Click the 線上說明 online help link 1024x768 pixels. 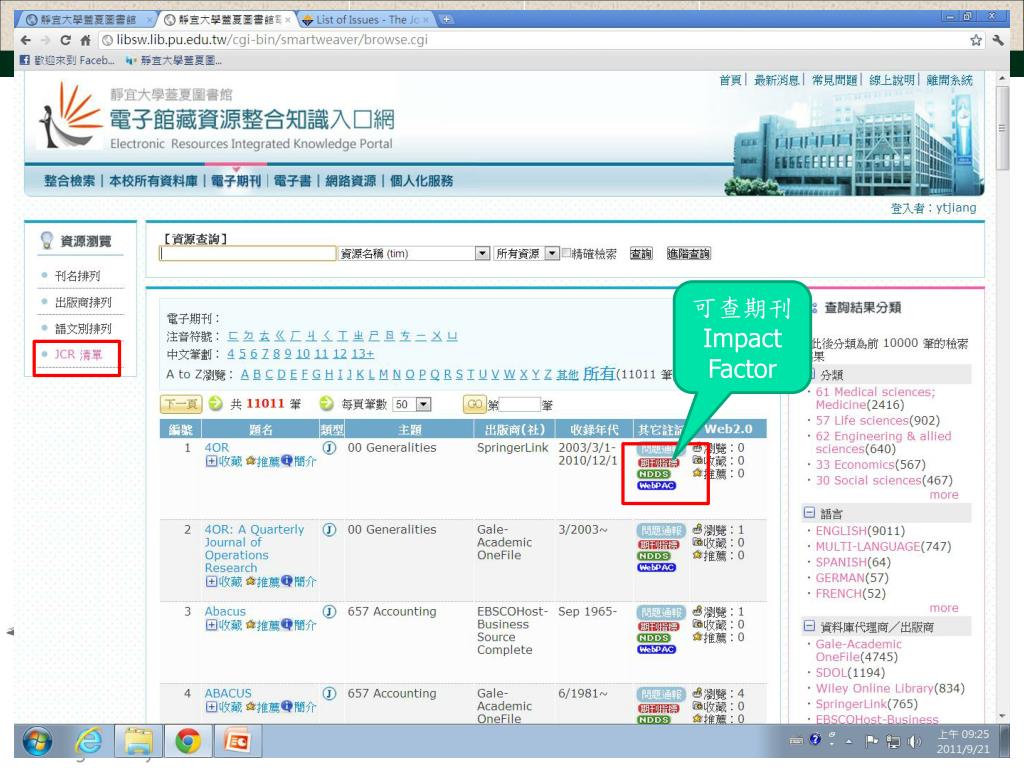point(891,80)
